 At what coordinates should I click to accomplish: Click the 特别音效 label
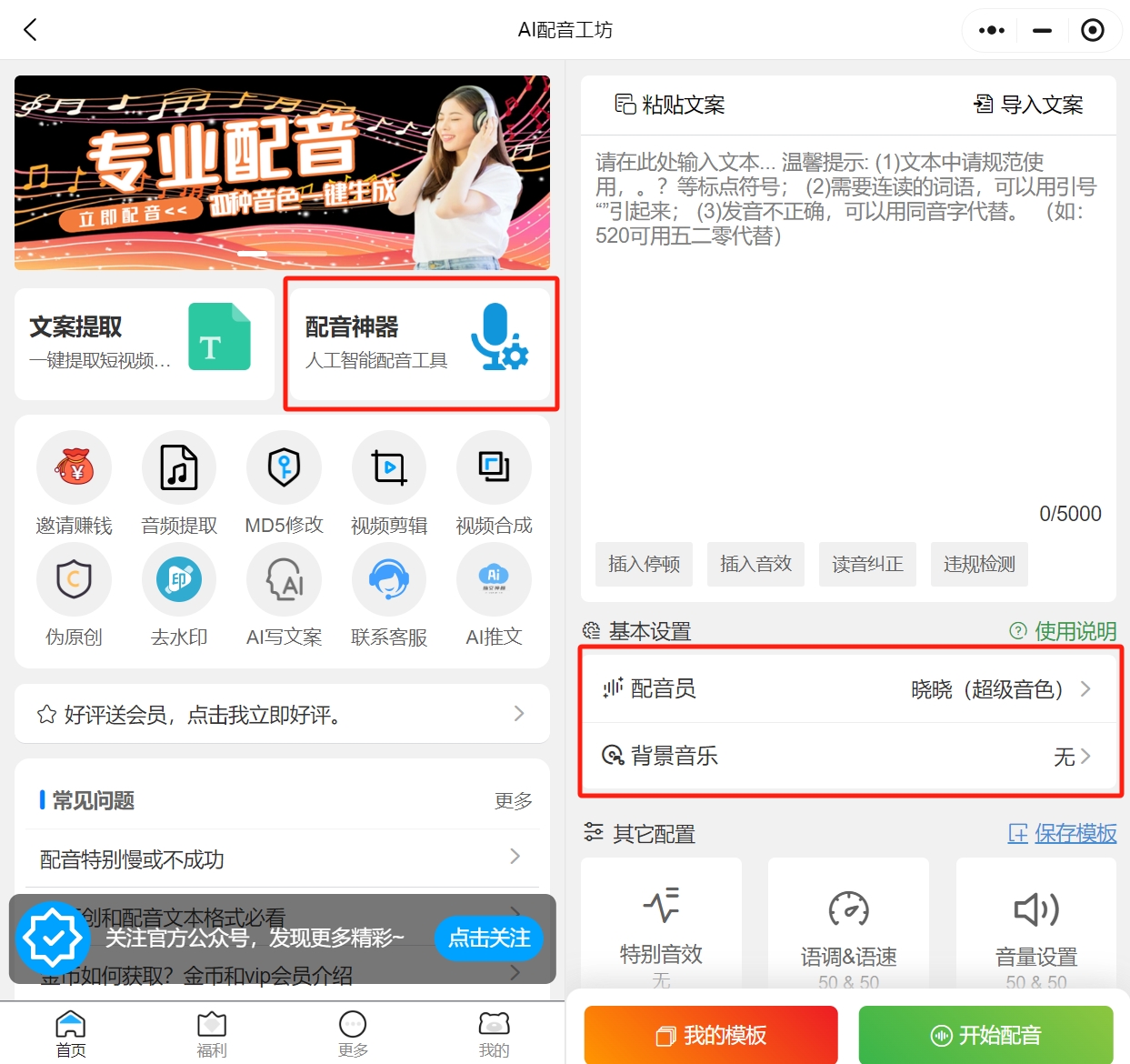coord(661,954)
